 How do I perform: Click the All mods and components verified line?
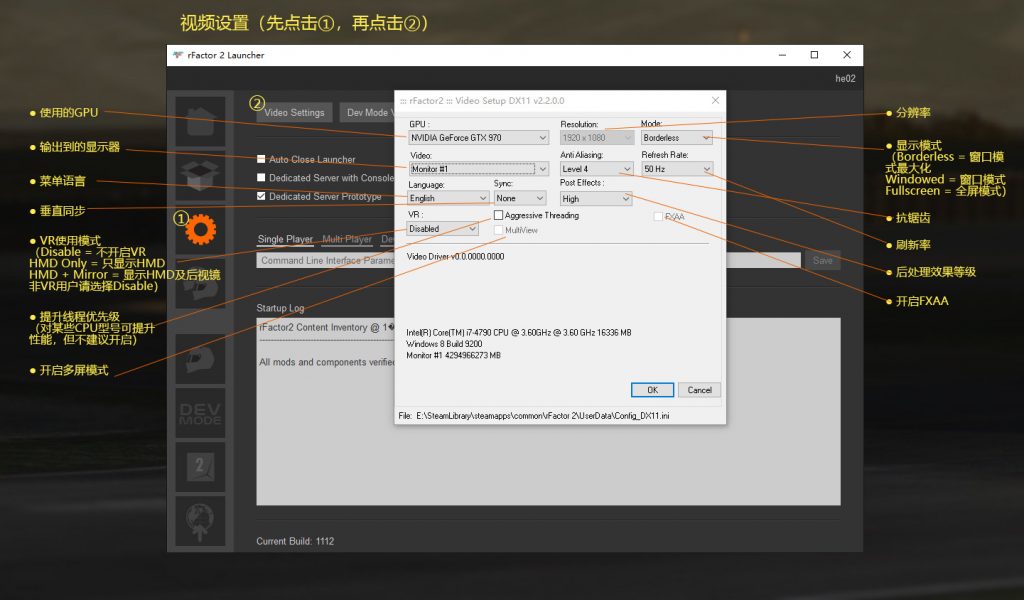coord(327,362)
